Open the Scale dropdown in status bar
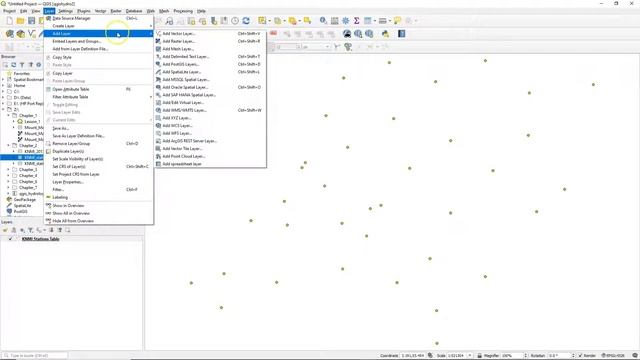 point(470,356)
